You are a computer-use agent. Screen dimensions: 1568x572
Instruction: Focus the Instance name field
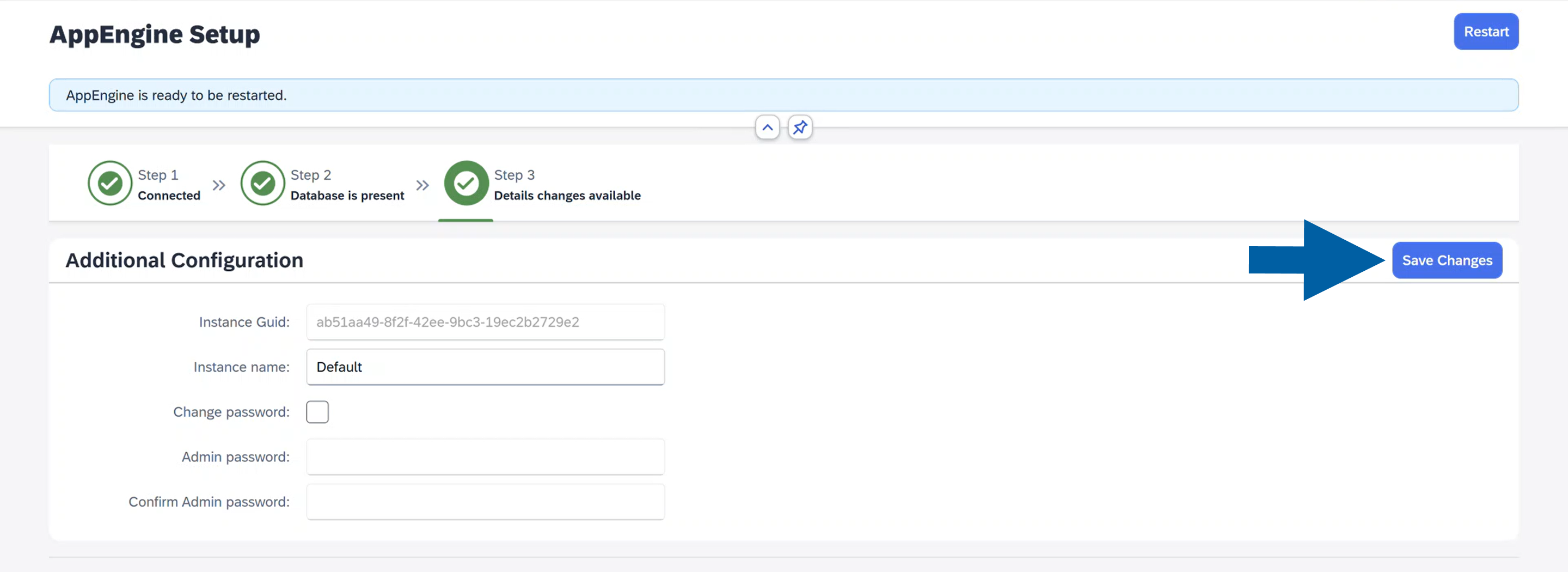(x=485, y=367)
